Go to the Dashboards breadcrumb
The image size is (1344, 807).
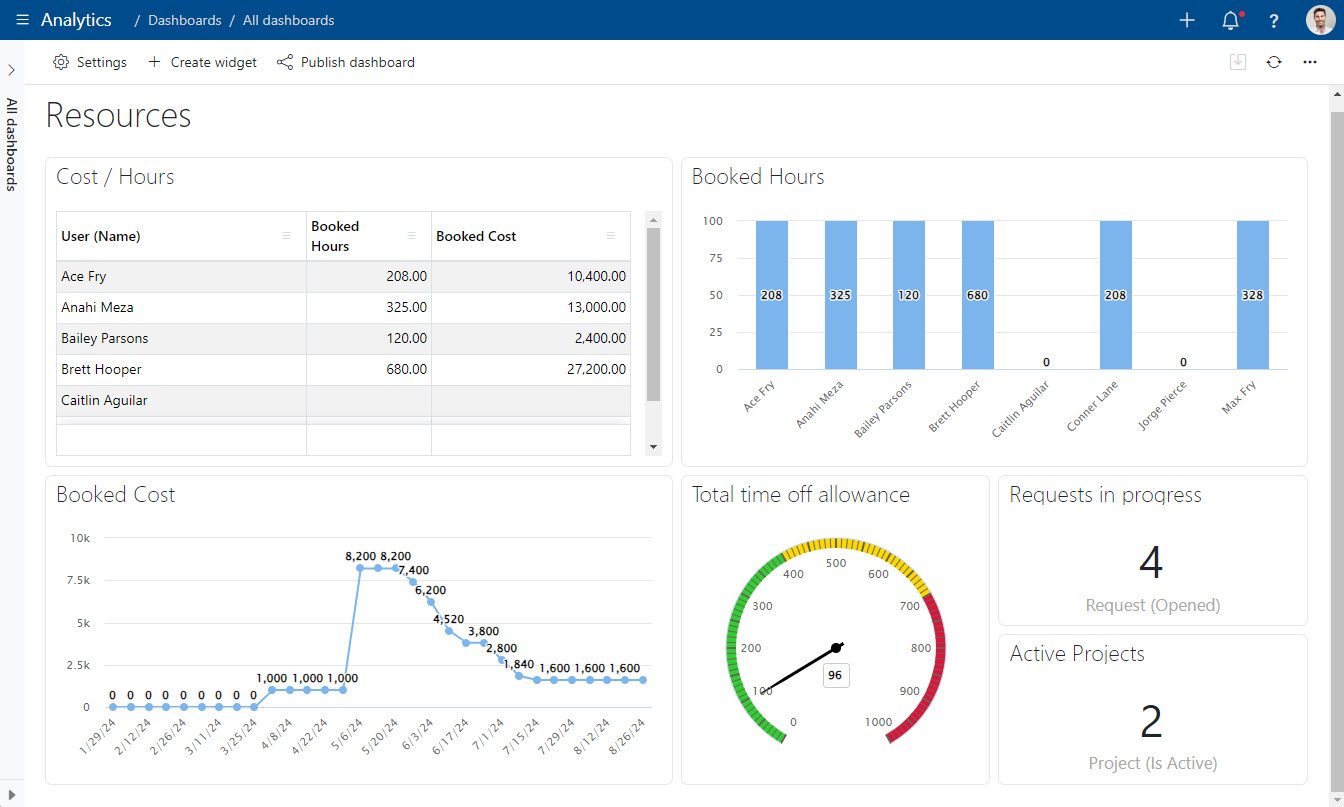tap(185, 20)
